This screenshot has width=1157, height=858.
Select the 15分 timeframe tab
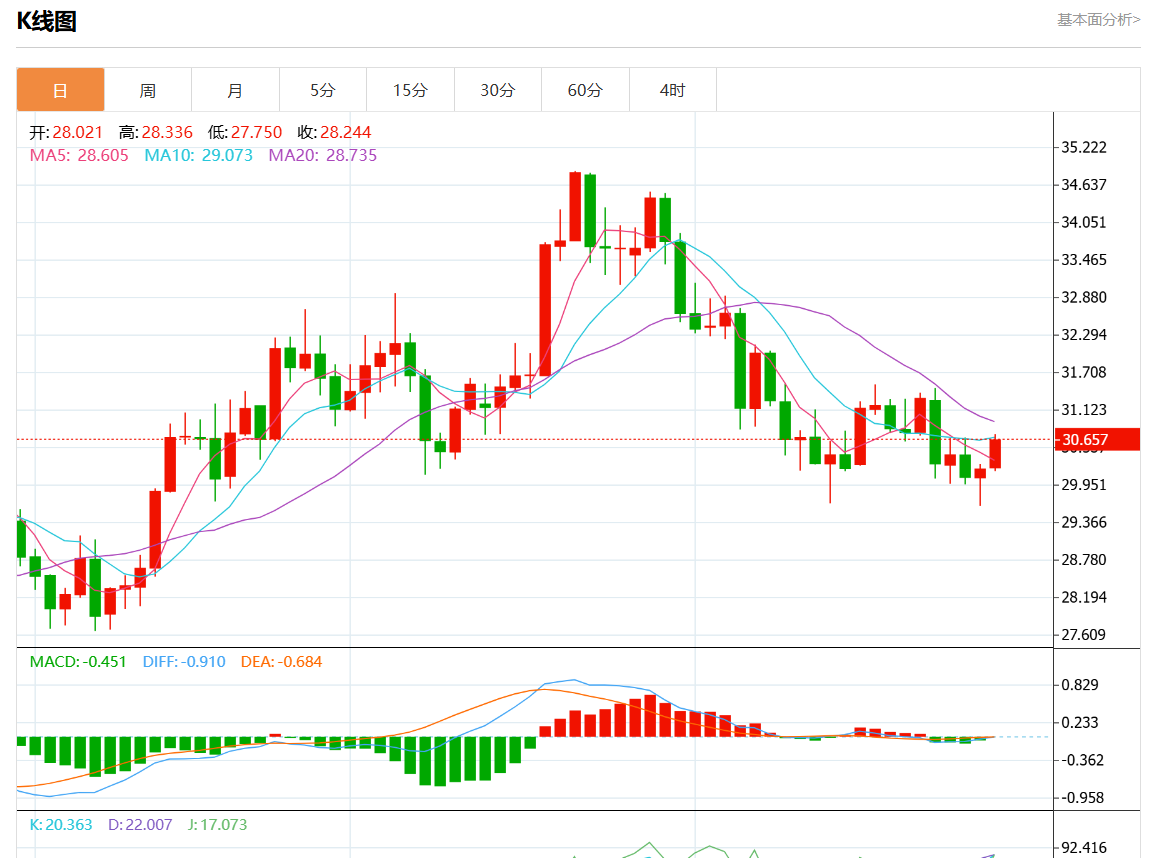410,90
